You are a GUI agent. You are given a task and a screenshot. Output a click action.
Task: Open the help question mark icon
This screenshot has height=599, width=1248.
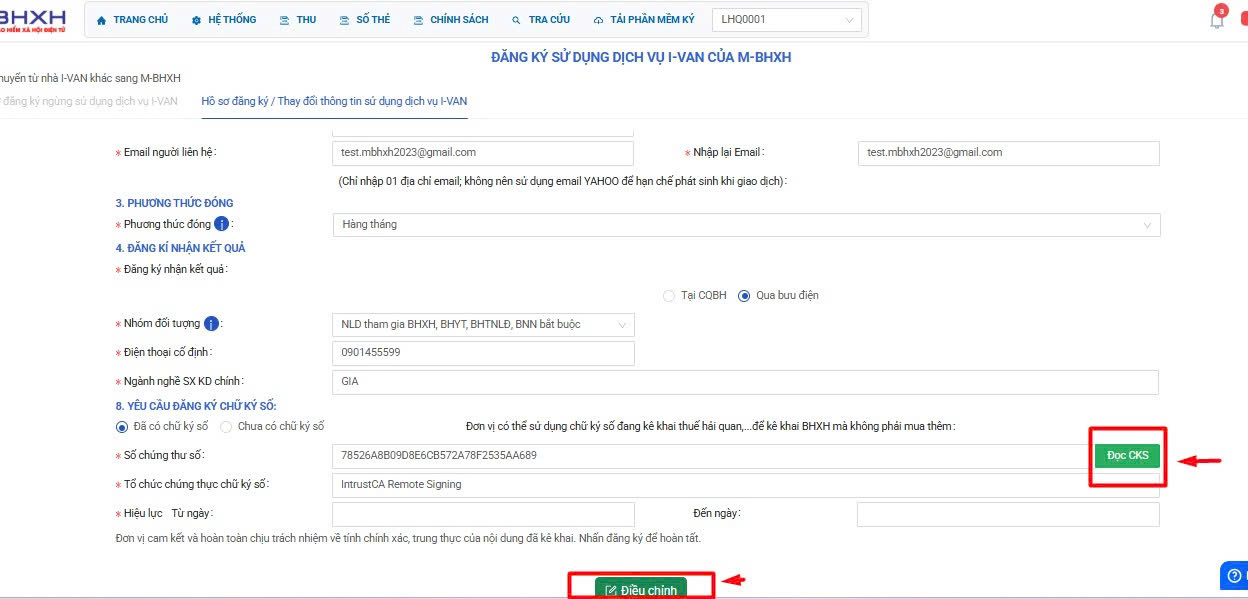click(1233, 575)
